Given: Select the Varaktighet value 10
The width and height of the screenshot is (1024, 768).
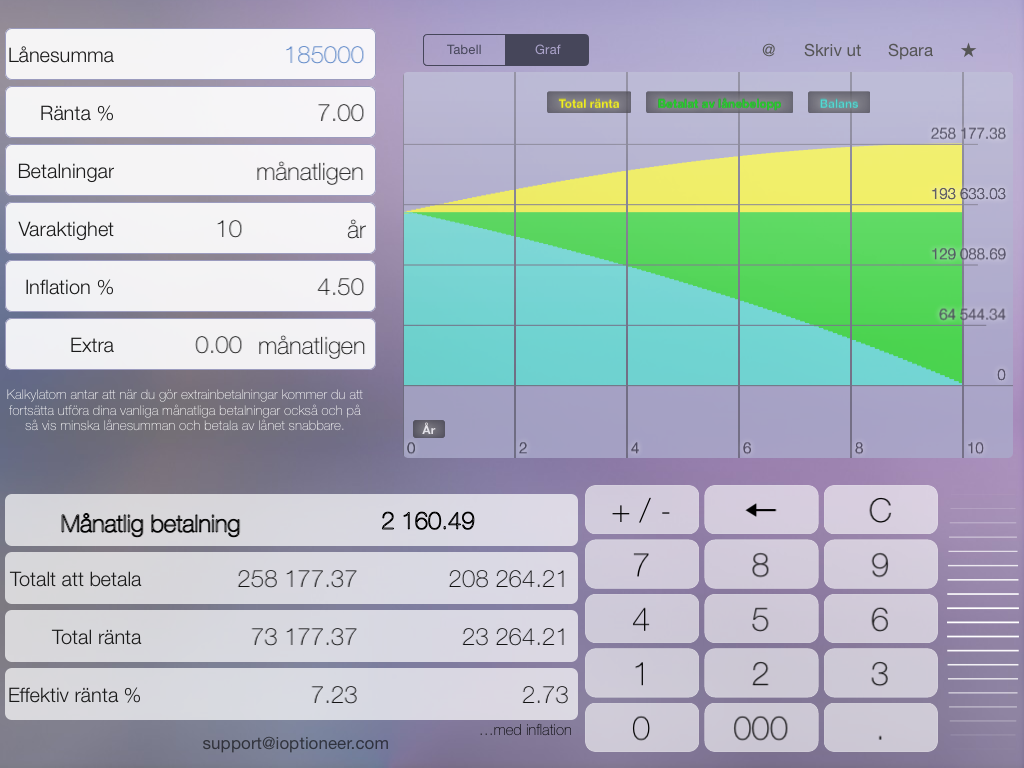Looking at the screenshot, I should [x=229, y=229].
